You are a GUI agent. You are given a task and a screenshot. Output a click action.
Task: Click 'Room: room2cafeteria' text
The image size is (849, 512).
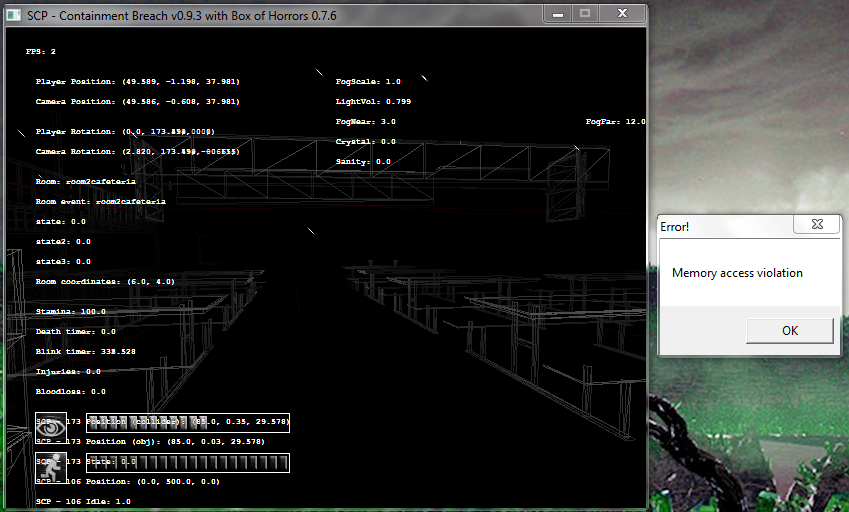point(86,182)
